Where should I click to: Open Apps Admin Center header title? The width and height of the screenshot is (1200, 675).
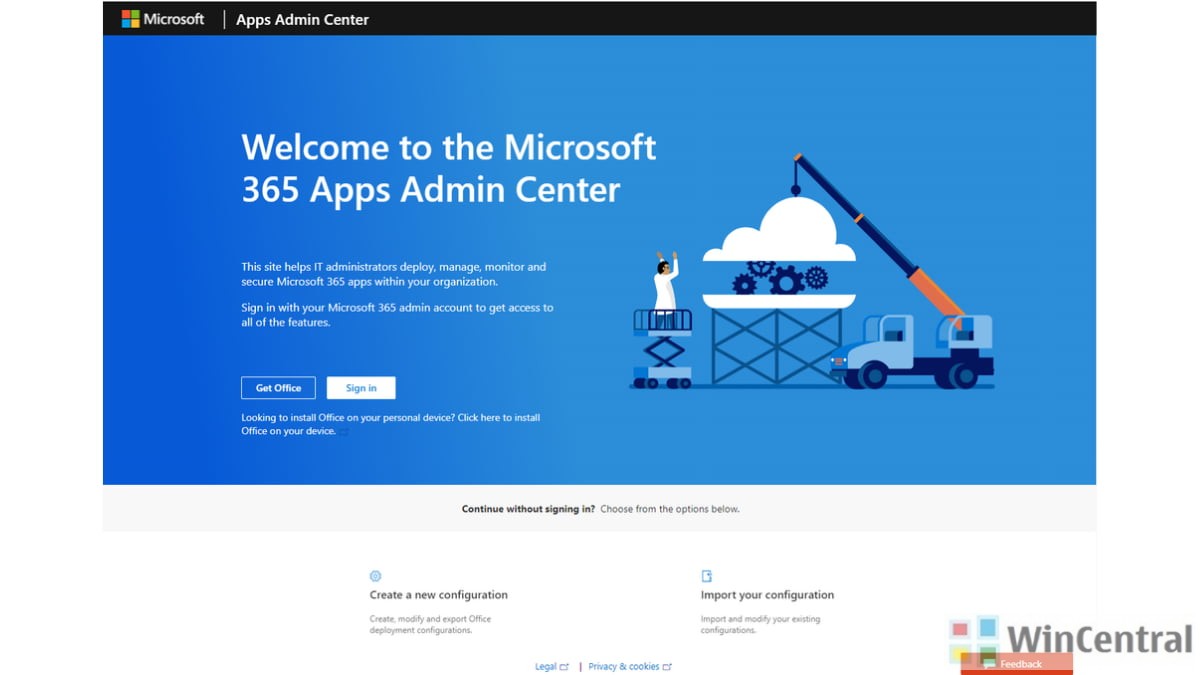tap(302, 19)
